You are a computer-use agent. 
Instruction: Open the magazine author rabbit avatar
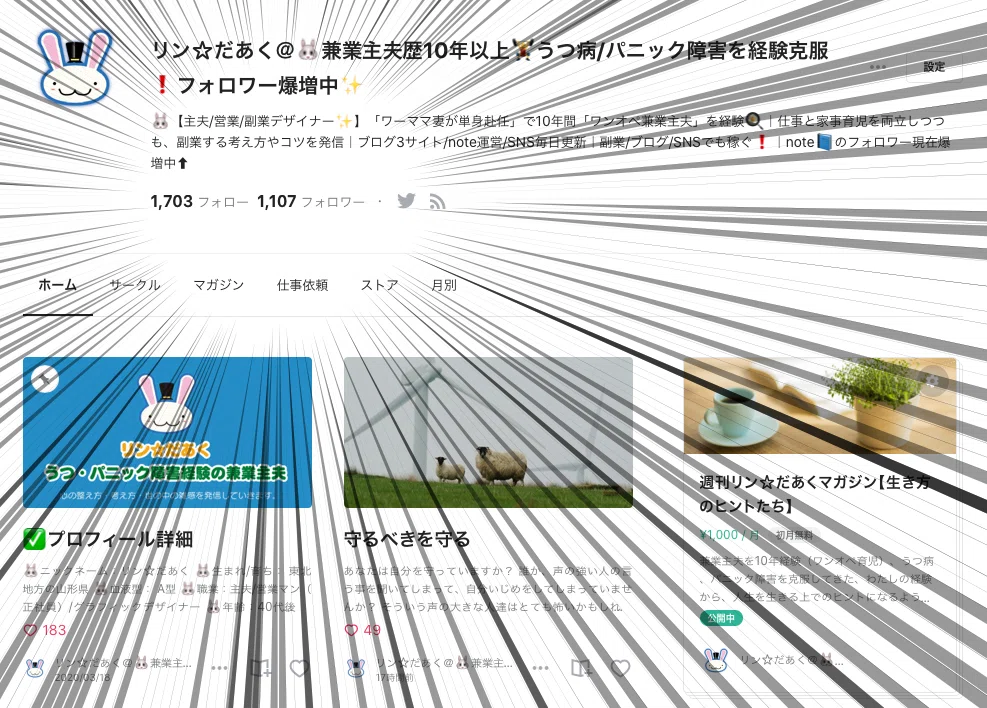pos(716,660)
